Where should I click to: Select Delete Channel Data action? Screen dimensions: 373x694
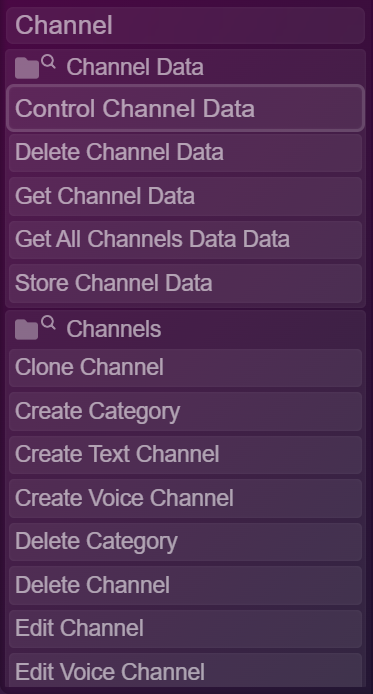click(185, 153)
